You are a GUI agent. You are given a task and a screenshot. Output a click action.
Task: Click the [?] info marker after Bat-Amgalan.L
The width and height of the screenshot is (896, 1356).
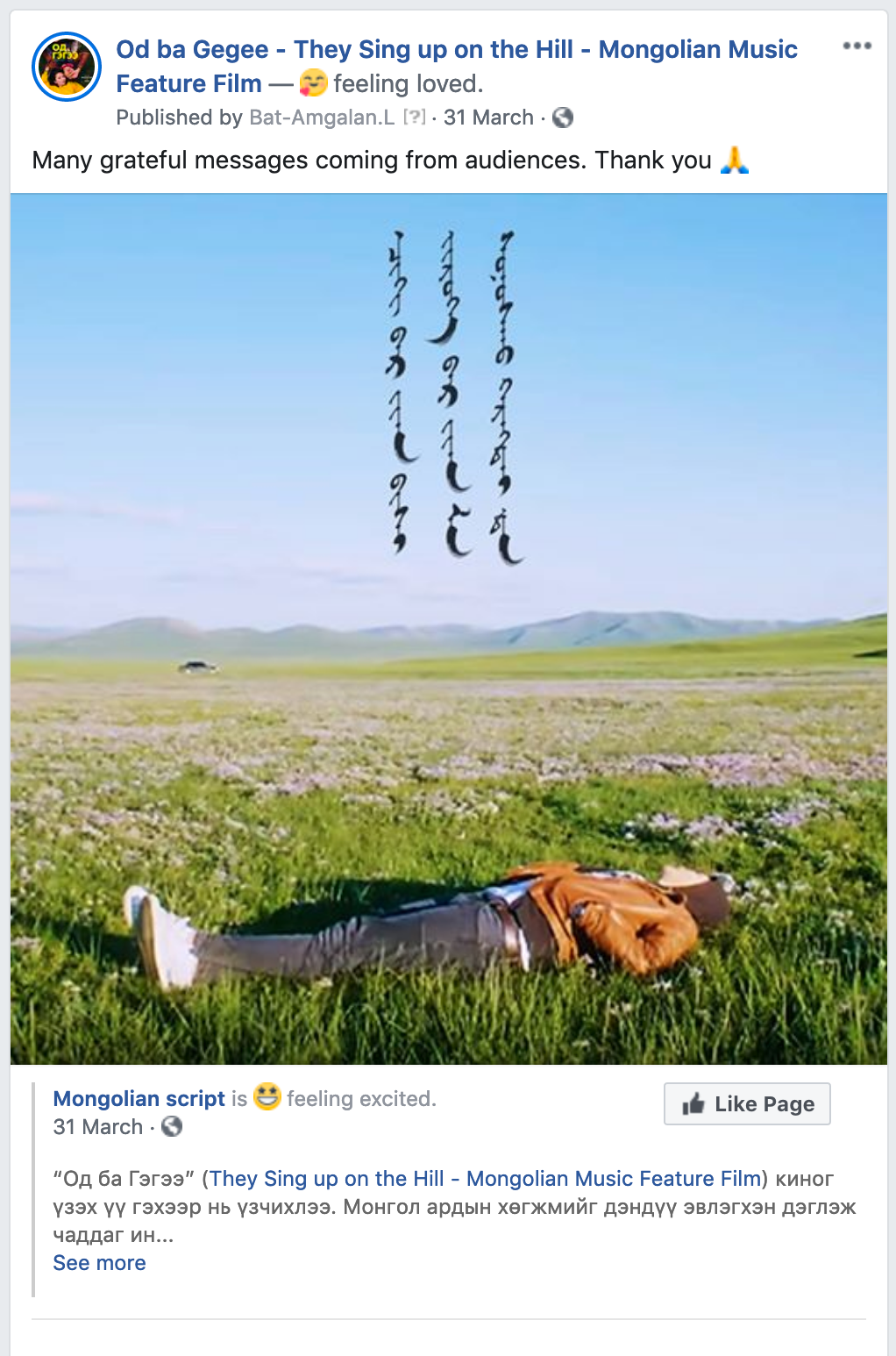(x=414, y=118)
